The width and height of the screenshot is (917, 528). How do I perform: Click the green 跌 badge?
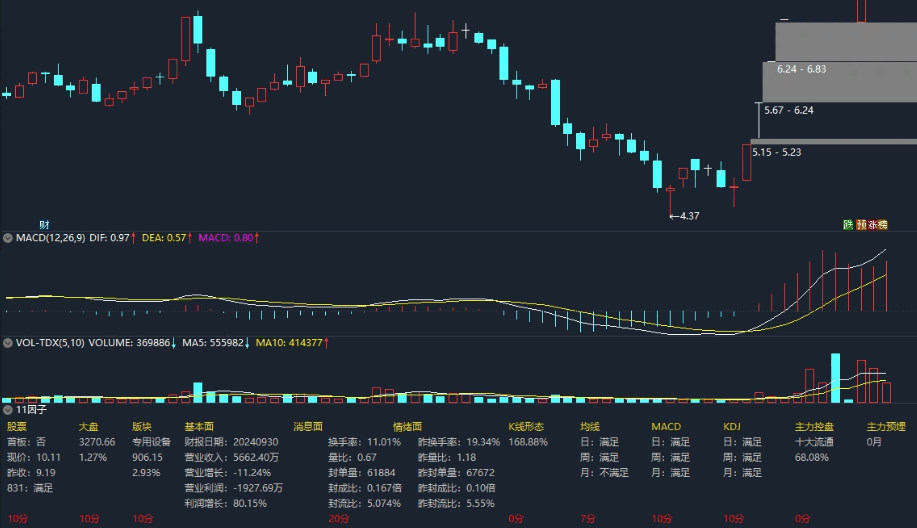pos(847,225)
